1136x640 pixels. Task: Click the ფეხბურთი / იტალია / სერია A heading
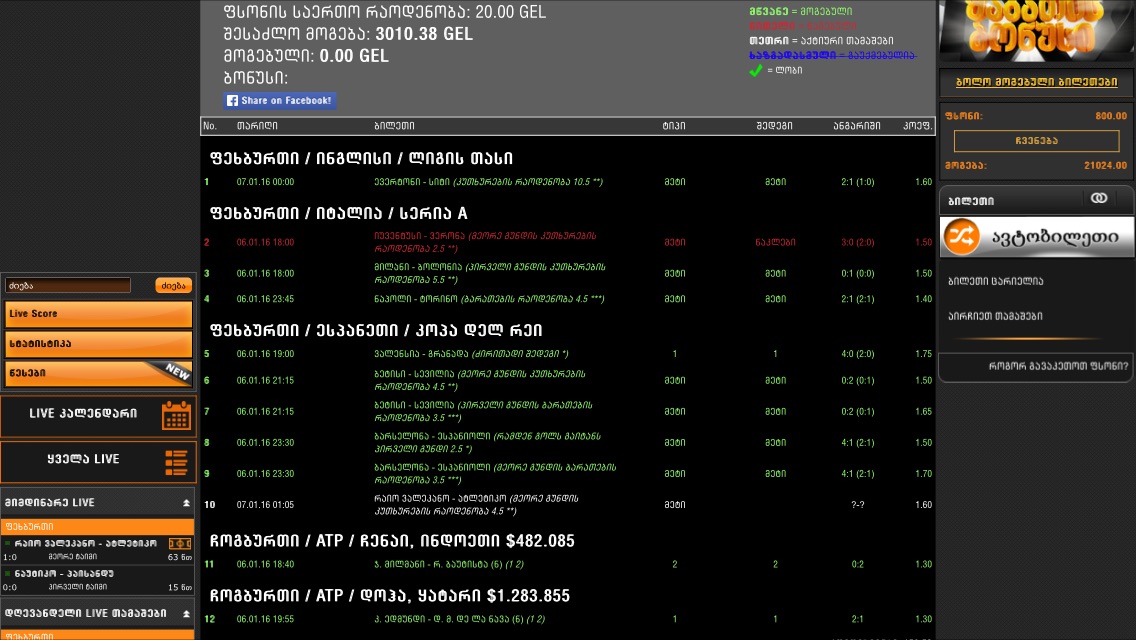point(338,213)
